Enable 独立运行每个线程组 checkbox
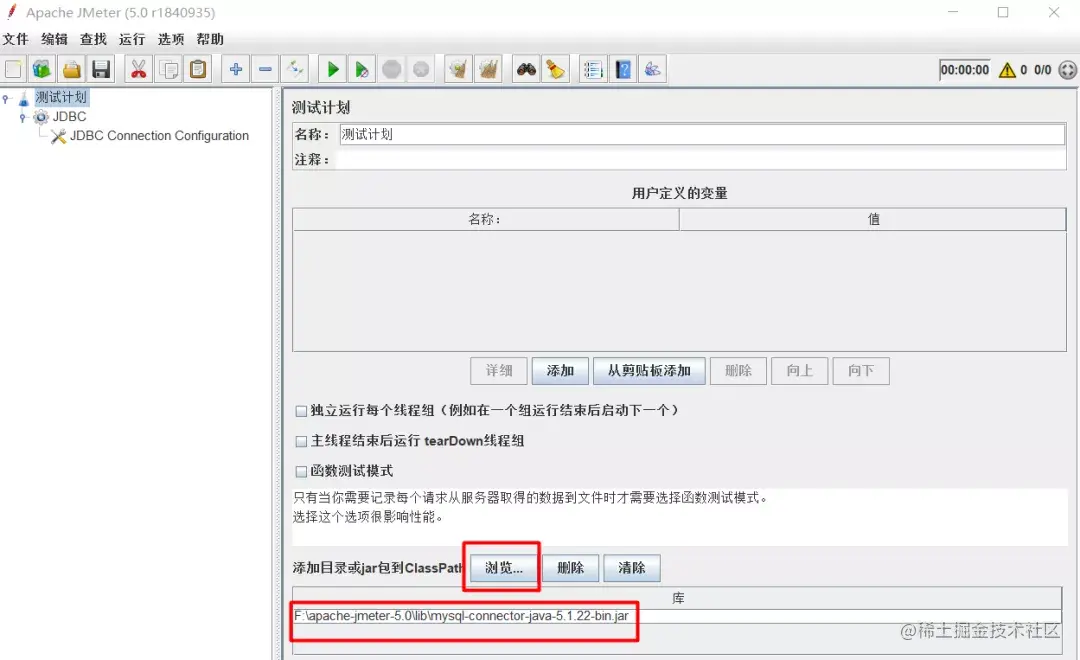Image resolution: width=1080 pixels, height=660 pixels. (301, 411)
